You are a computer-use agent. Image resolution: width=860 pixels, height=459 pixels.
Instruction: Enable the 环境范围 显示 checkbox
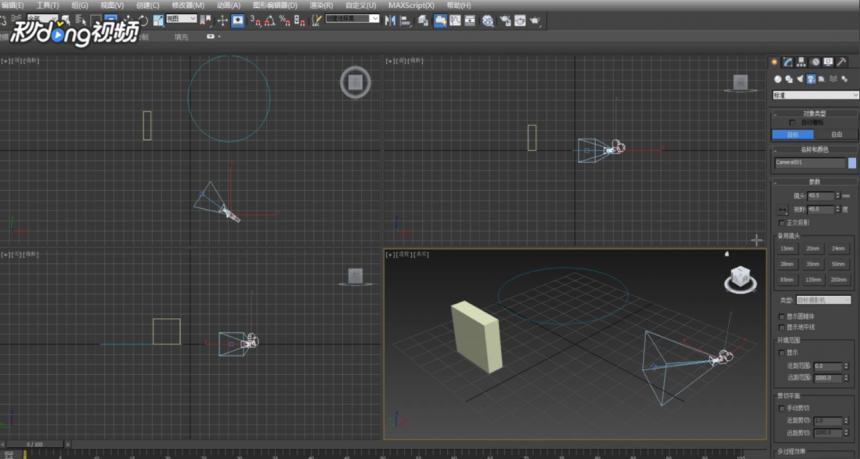782,353
